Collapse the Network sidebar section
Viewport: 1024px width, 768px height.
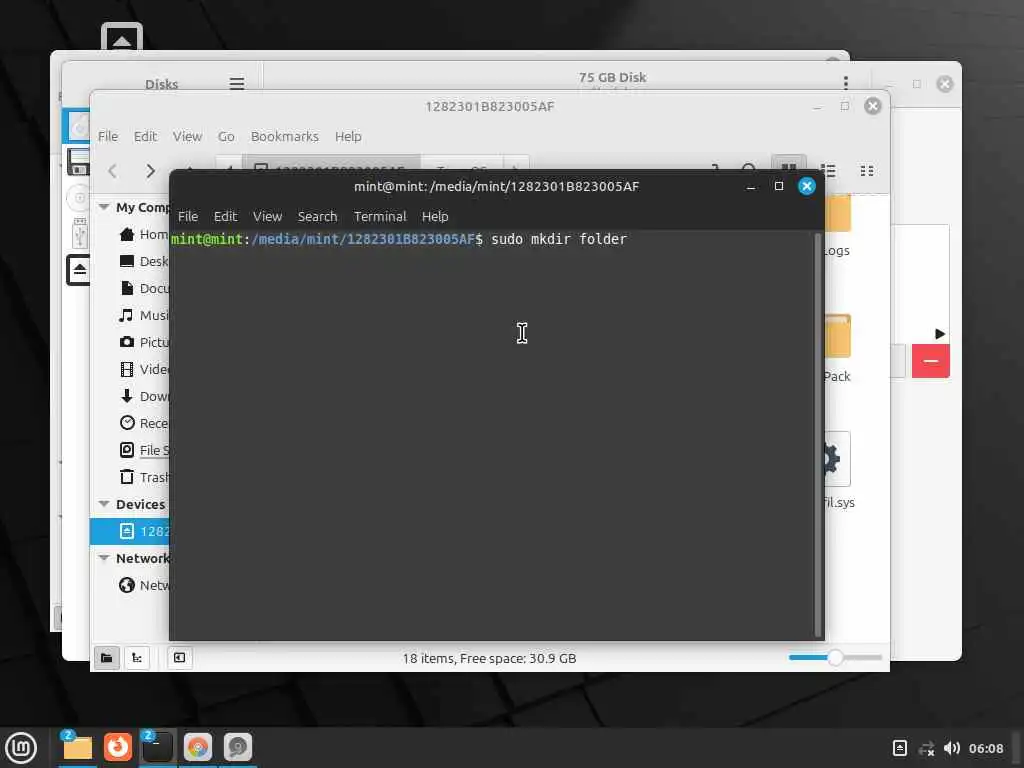(x=104, y=558)
